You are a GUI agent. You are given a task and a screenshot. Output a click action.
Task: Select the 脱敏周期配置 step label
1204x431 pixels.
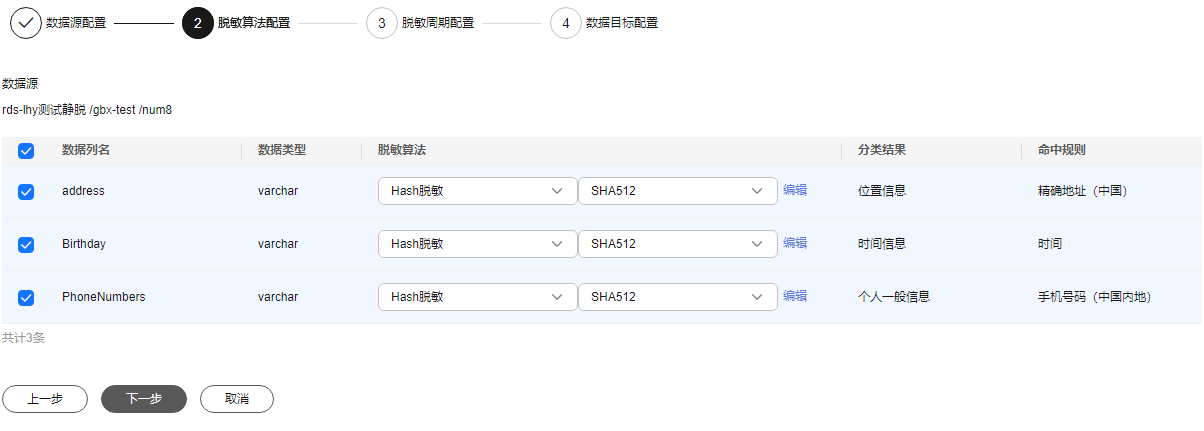[x=438, y=22]
